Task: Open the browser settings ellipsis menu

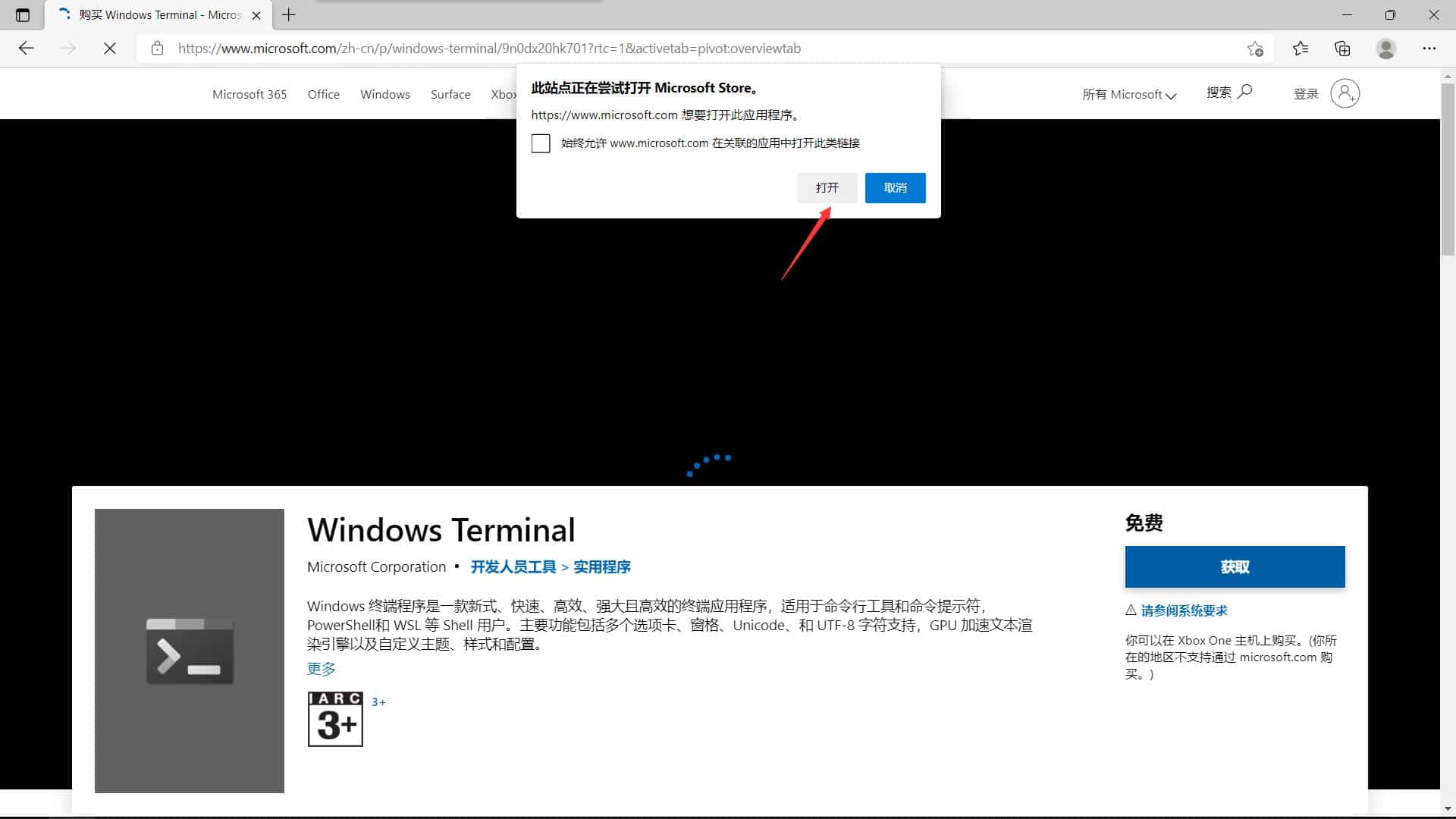Action: pos(1429,49)
